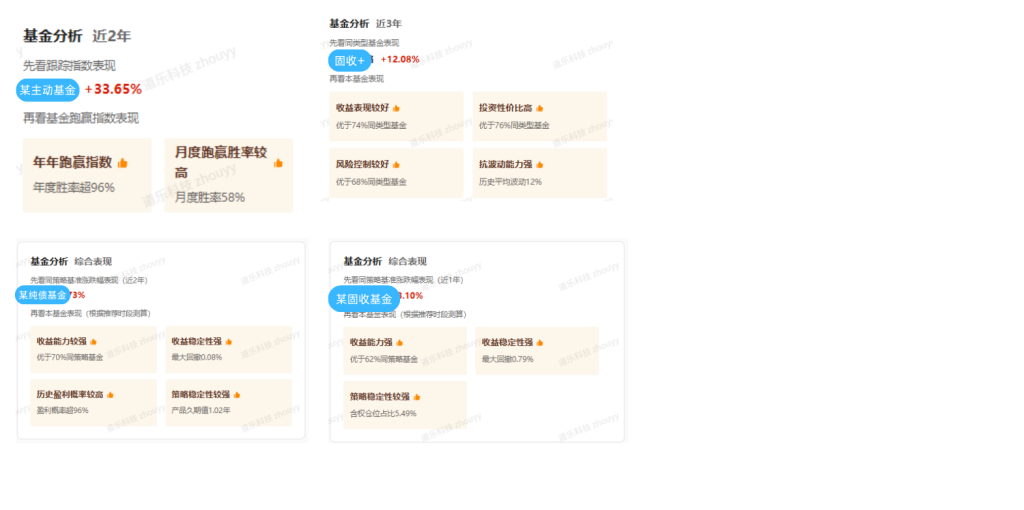
Task: Tap the thumbs-up icon next to 收益表现较好
Action: (x=396, y=108)
